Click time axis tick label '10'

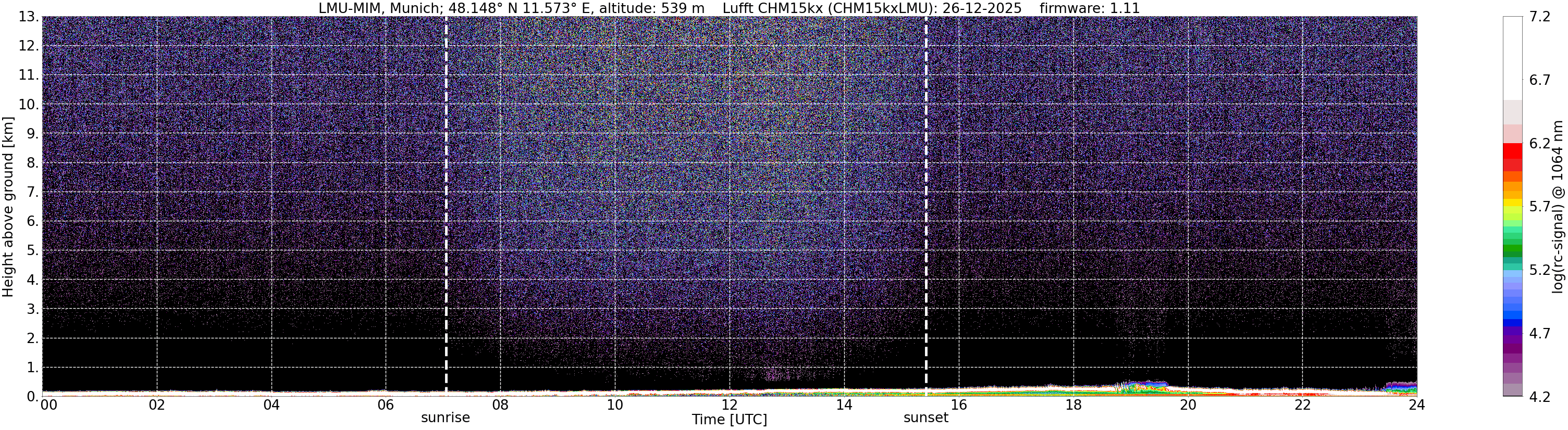[x=615, y=405]
